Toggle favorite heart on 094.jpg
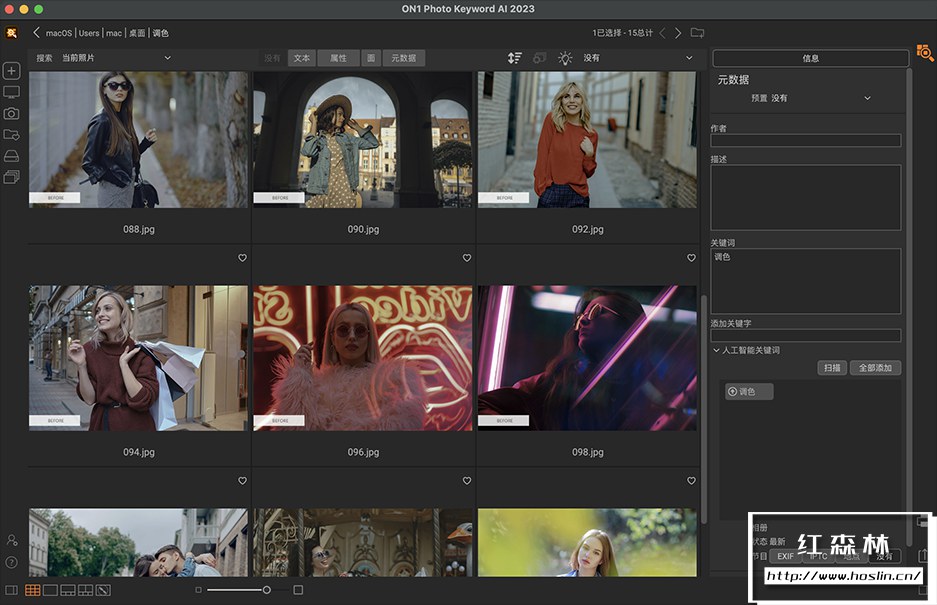937x605 pixels. (242, 258)
